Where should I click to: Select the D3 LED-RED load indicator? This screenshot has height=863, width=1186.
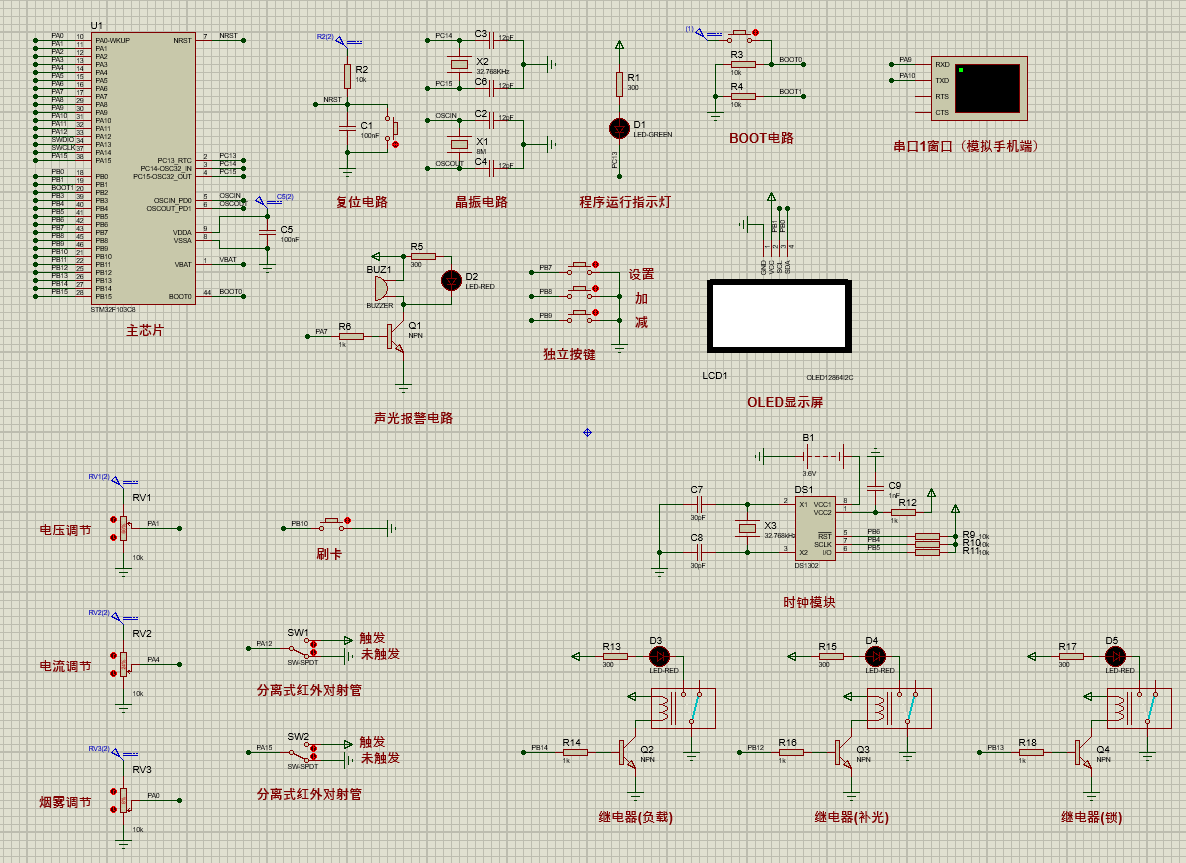660,657
